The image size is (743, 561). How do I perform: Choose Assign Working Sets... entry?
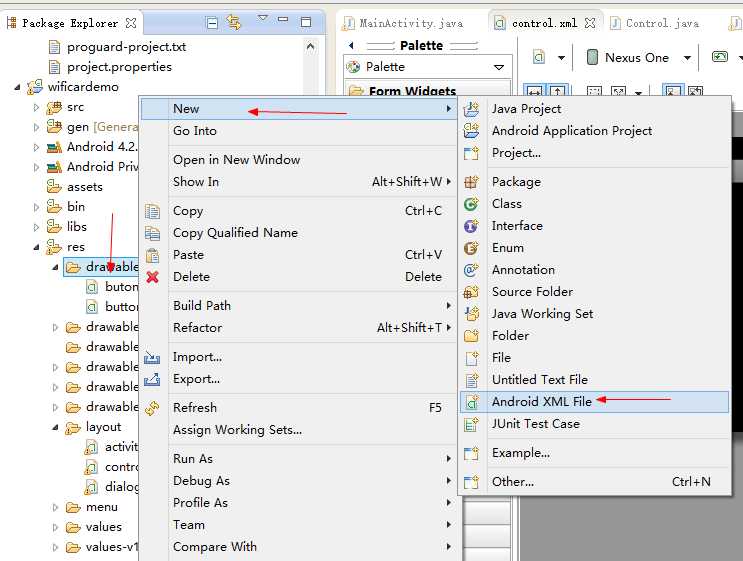[299, 430]
